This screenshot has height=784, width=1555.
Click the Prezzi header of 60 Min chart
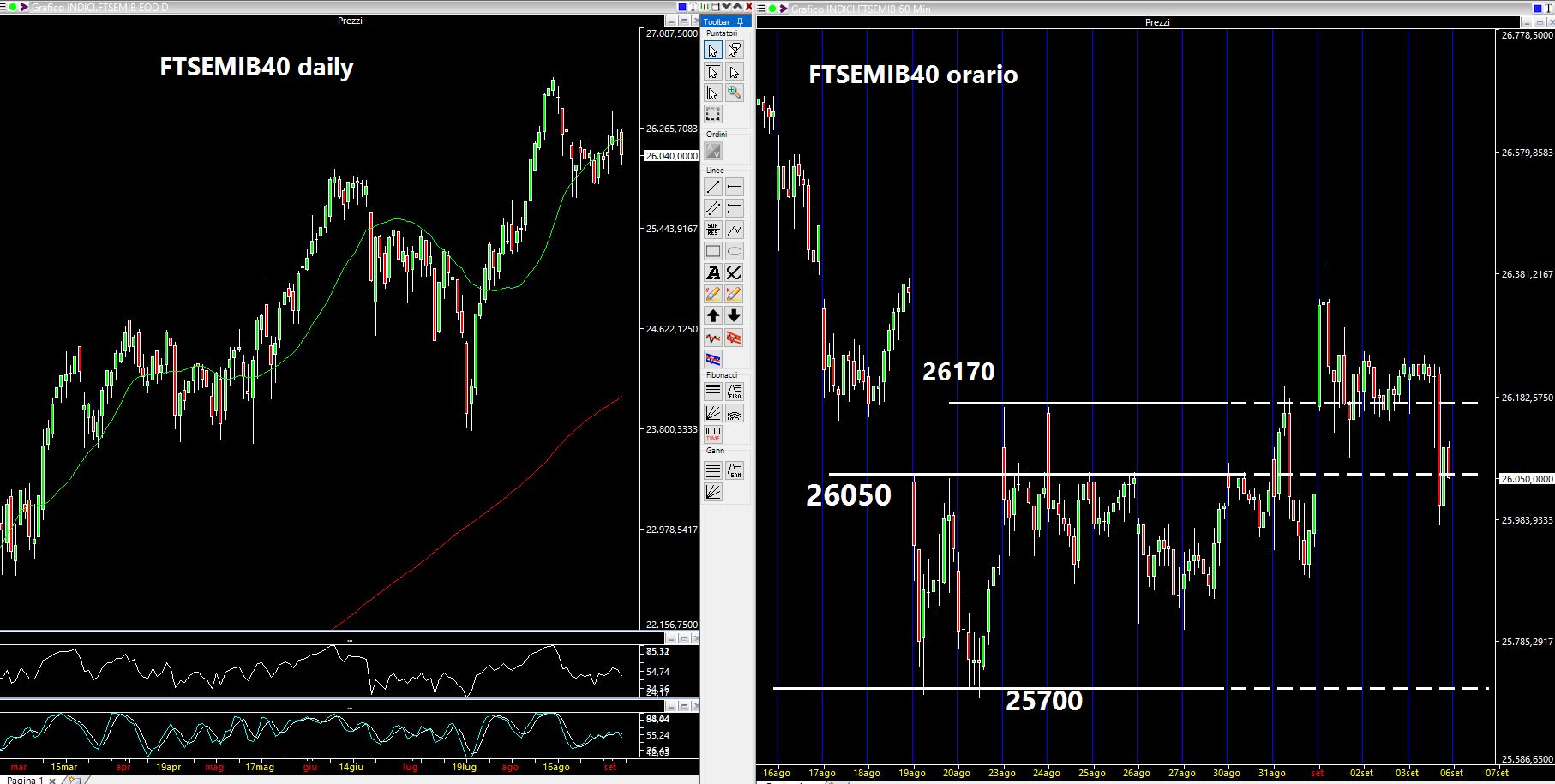[x=1157, y=22]
